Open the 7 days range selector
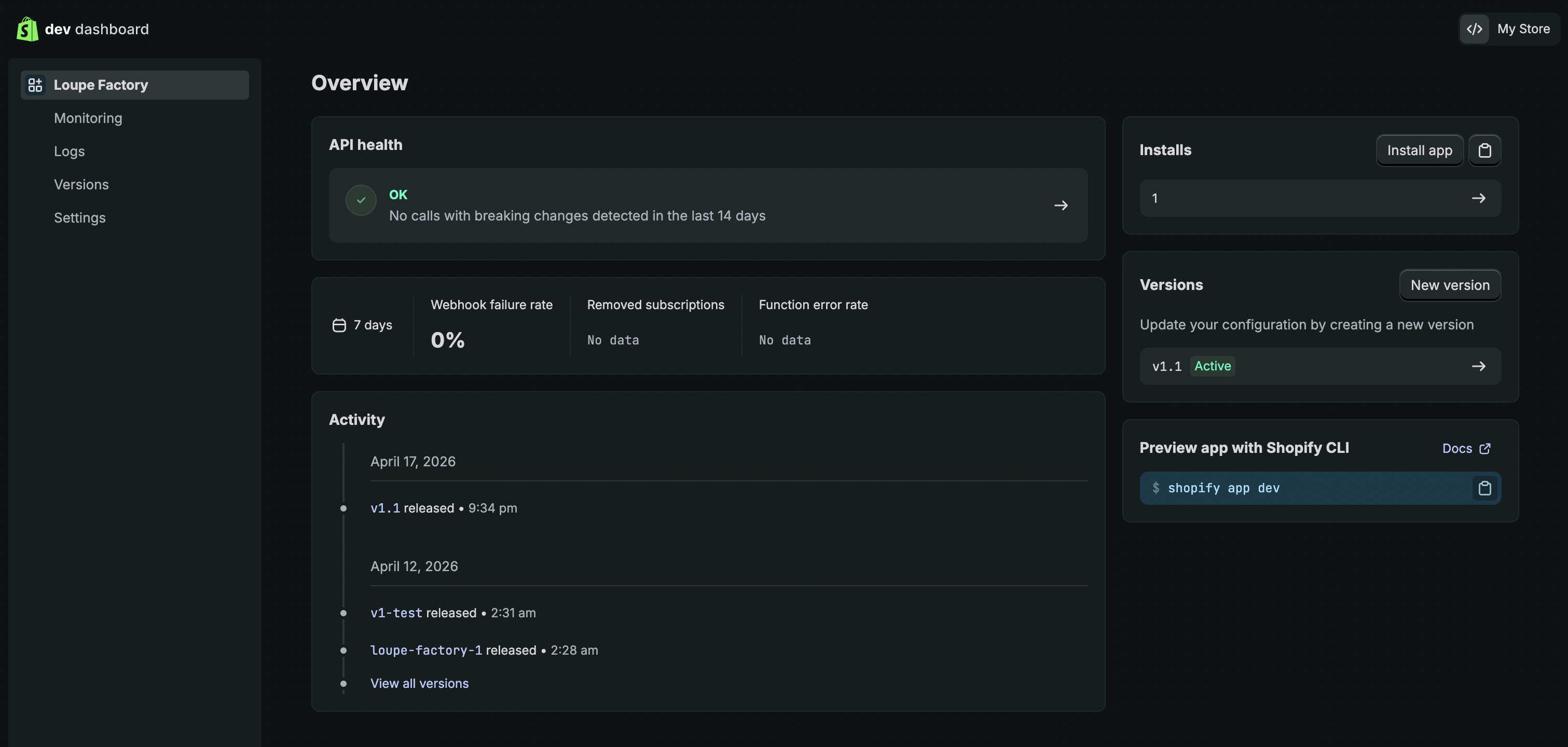This screenshot has width=1568, height=747. (x=363, y=326)
